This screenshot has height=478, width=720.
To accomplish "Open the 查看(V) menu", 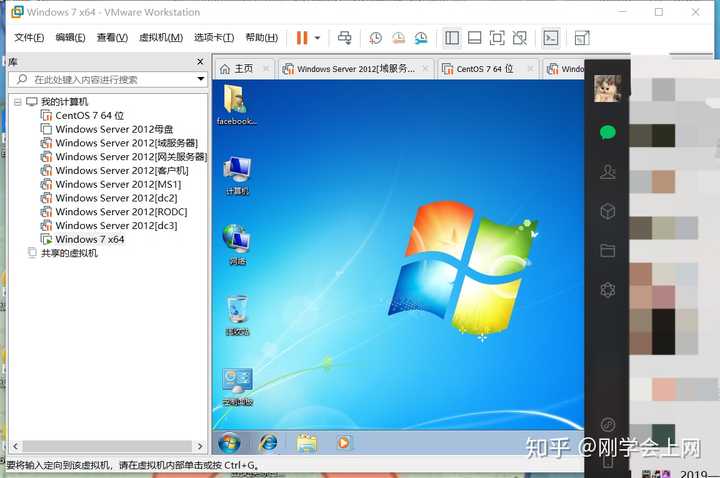I will click(x=112, y=38).
